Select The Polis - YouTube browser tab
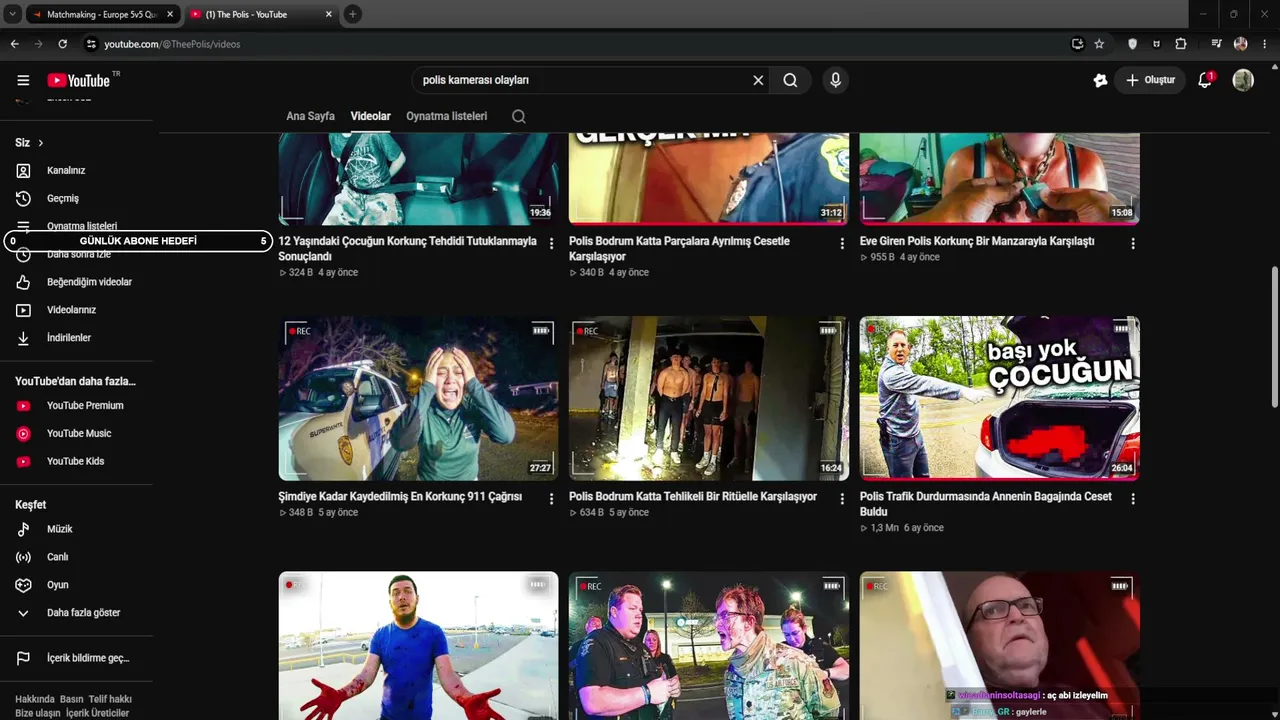Image resolution: width=1280 pixels, height=720 pixels. click(262, 14)
